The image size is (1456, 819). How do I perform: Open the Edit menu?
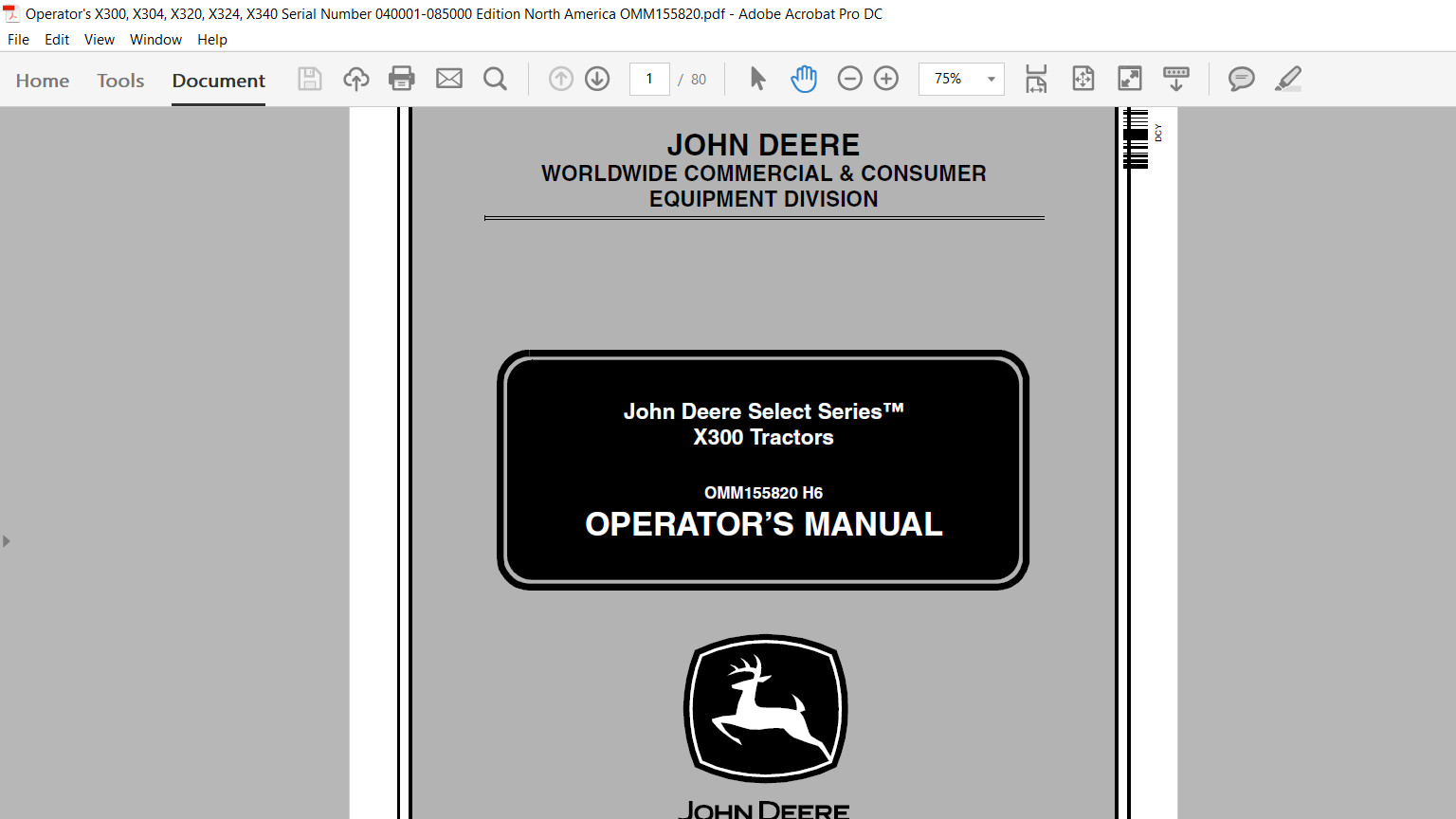57,40
